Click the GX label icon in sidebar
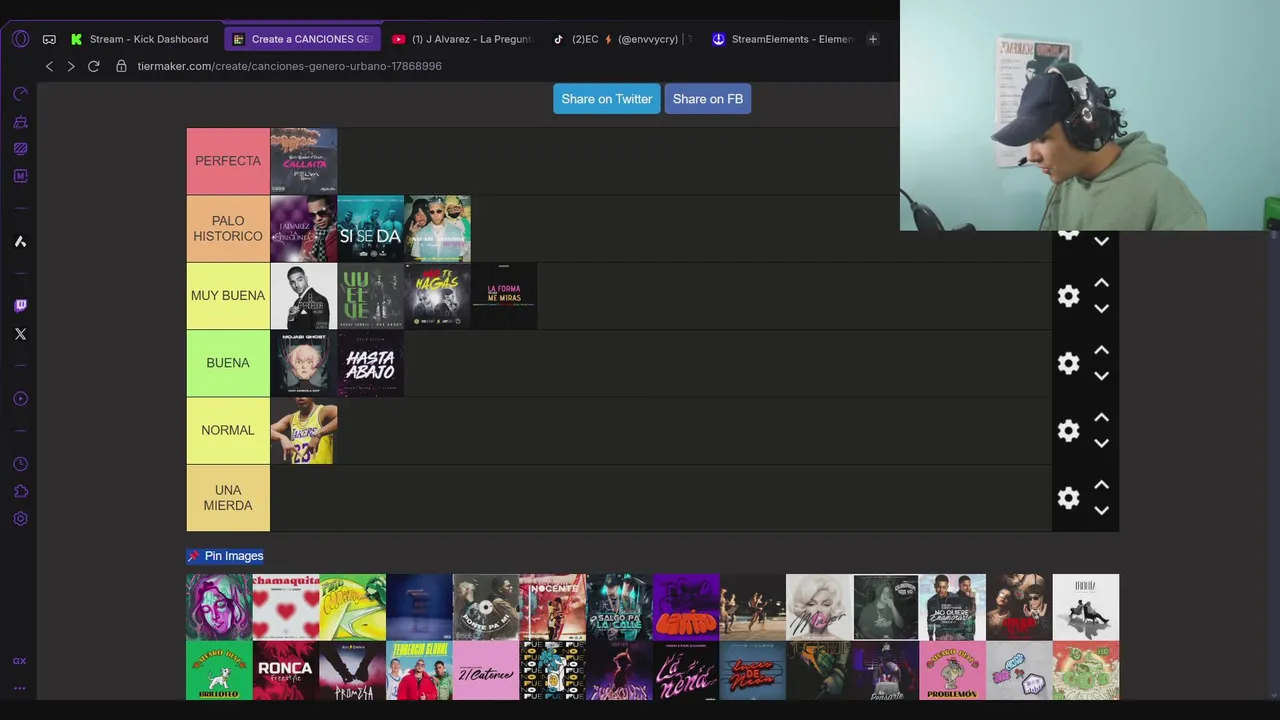The image size is (1280, 720). (x=19, y=661)
